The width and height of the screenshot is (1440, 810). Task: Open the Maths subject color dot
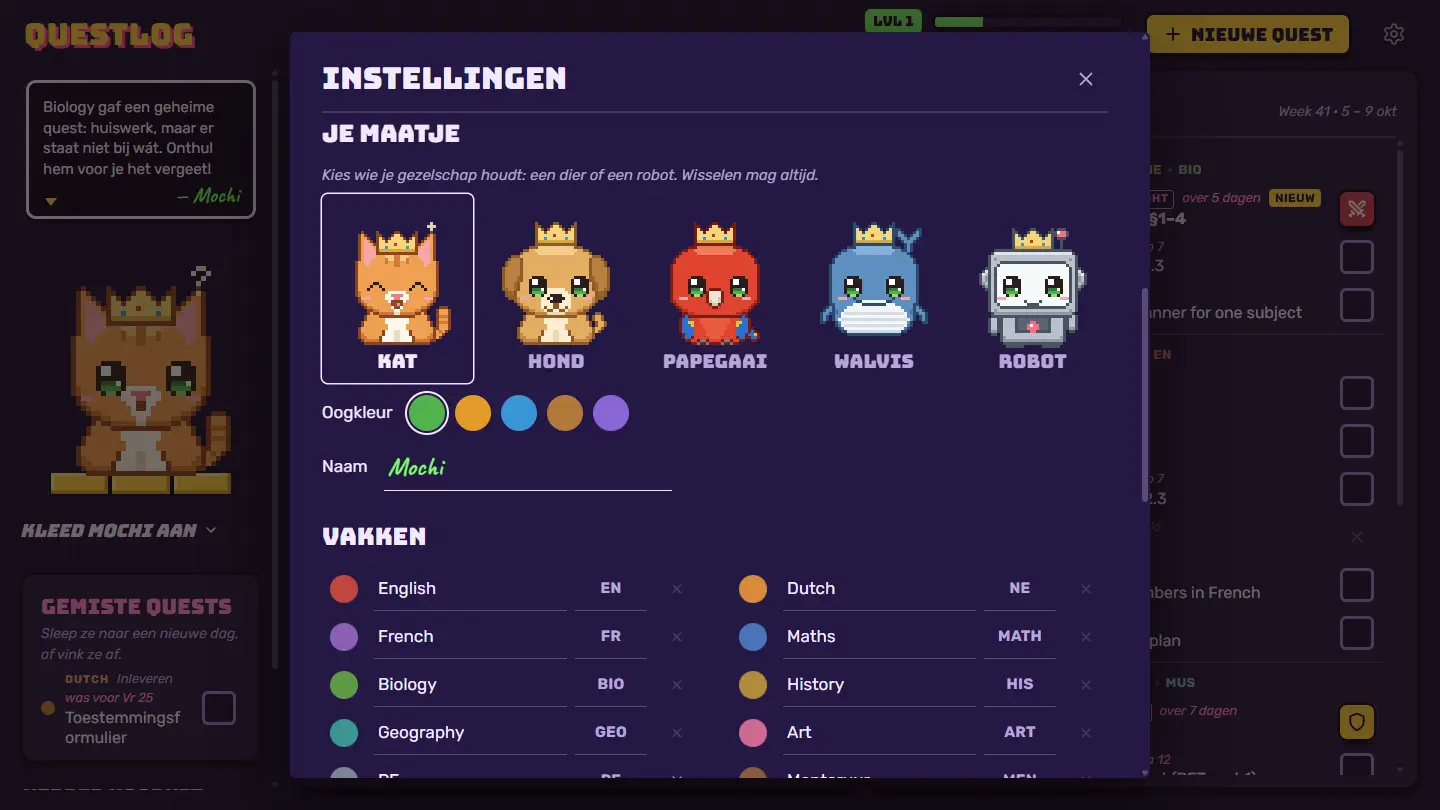pos(753,637)
